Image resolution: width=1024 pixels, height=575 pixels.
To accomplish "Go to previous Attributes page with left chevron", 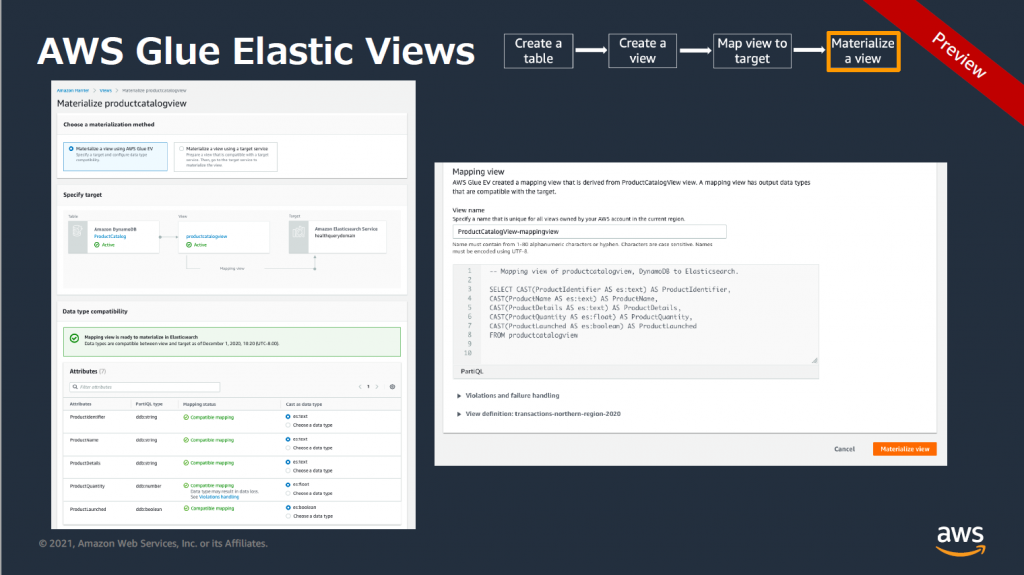I will [x=360, y=387].
